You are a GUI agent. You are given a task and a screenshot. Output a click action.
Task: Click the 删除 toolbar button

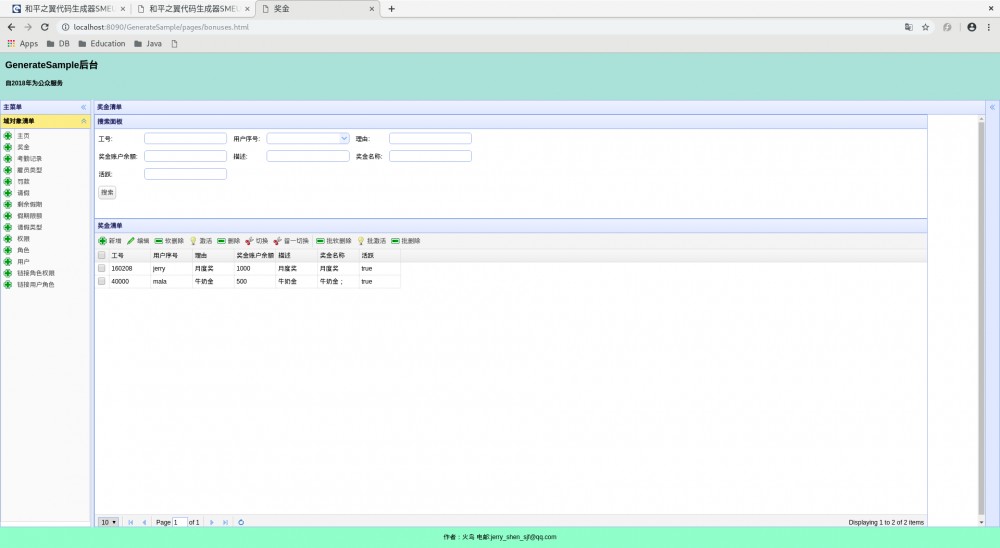point(228,241)
